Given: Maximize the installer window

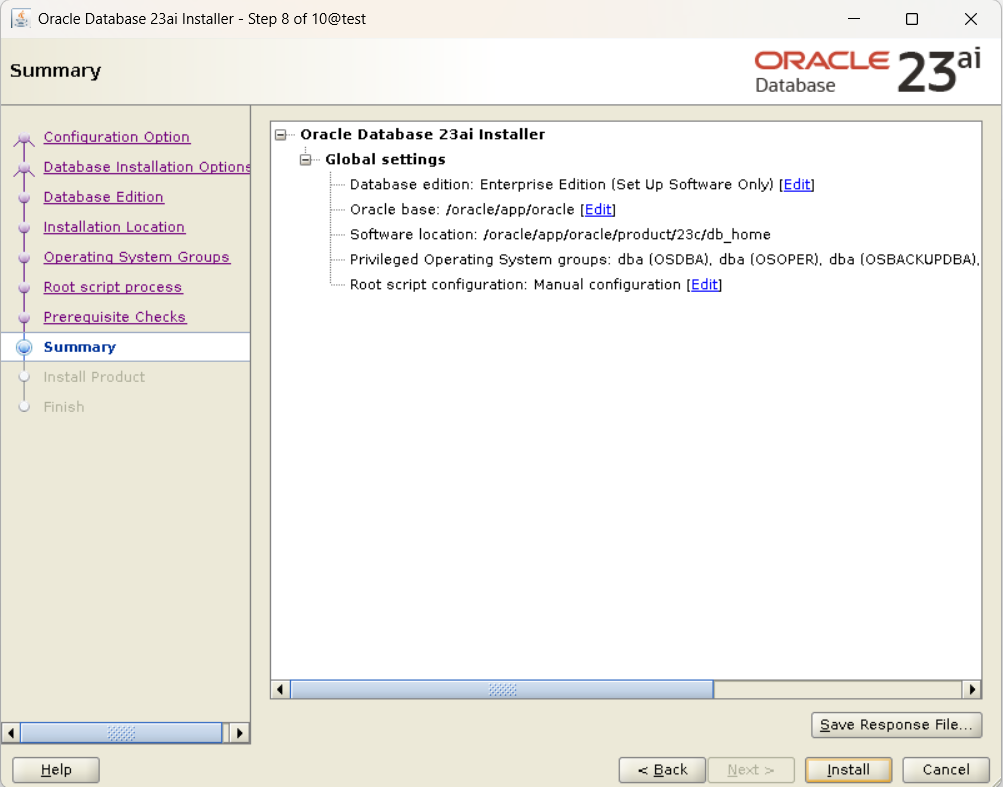Looking at the screenshot, I should (x=912, y=19).
